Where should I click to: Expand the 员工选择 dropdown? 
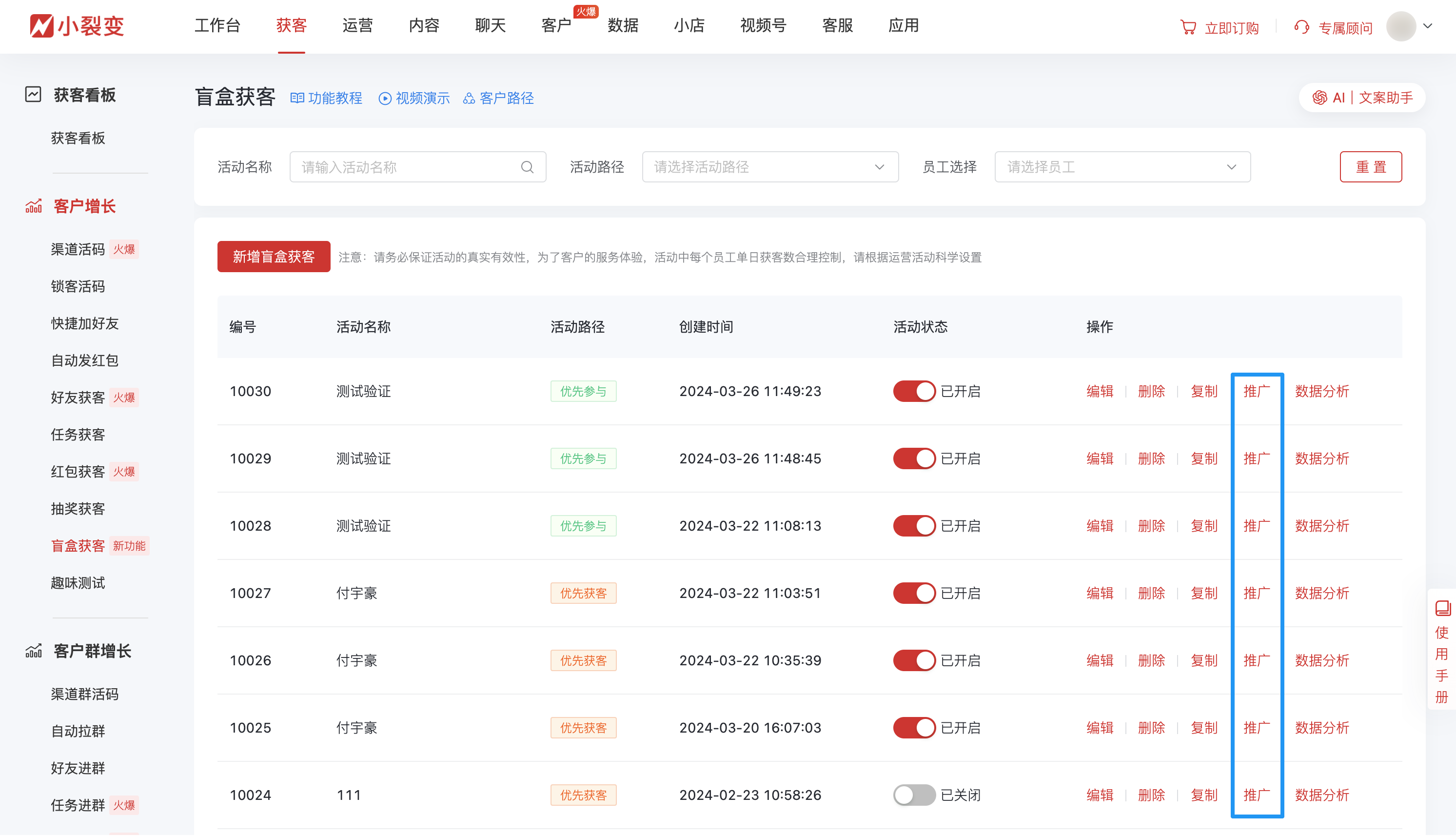[1122, 167]
